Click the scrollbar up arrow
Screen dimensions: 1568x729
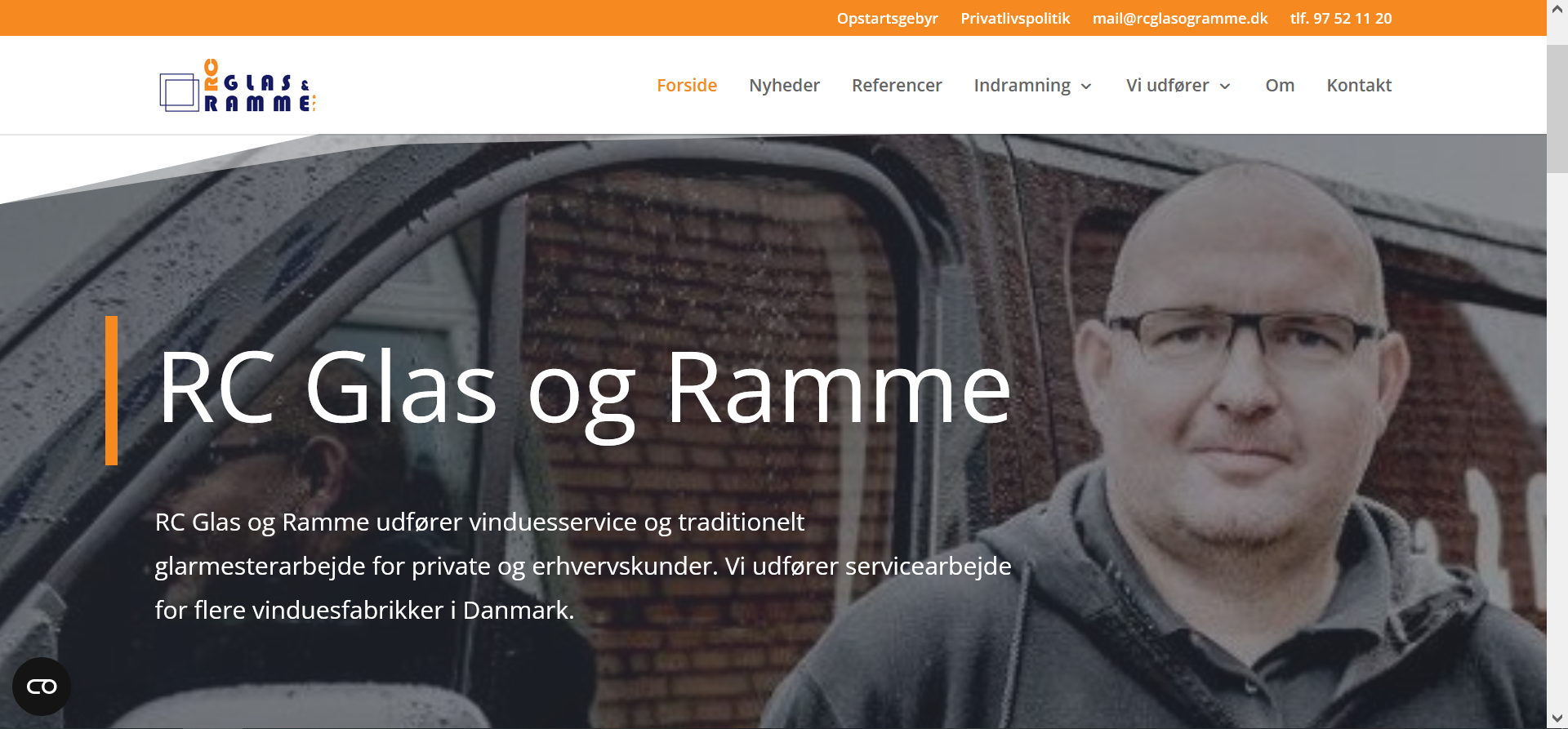[x=1557, y=9]
